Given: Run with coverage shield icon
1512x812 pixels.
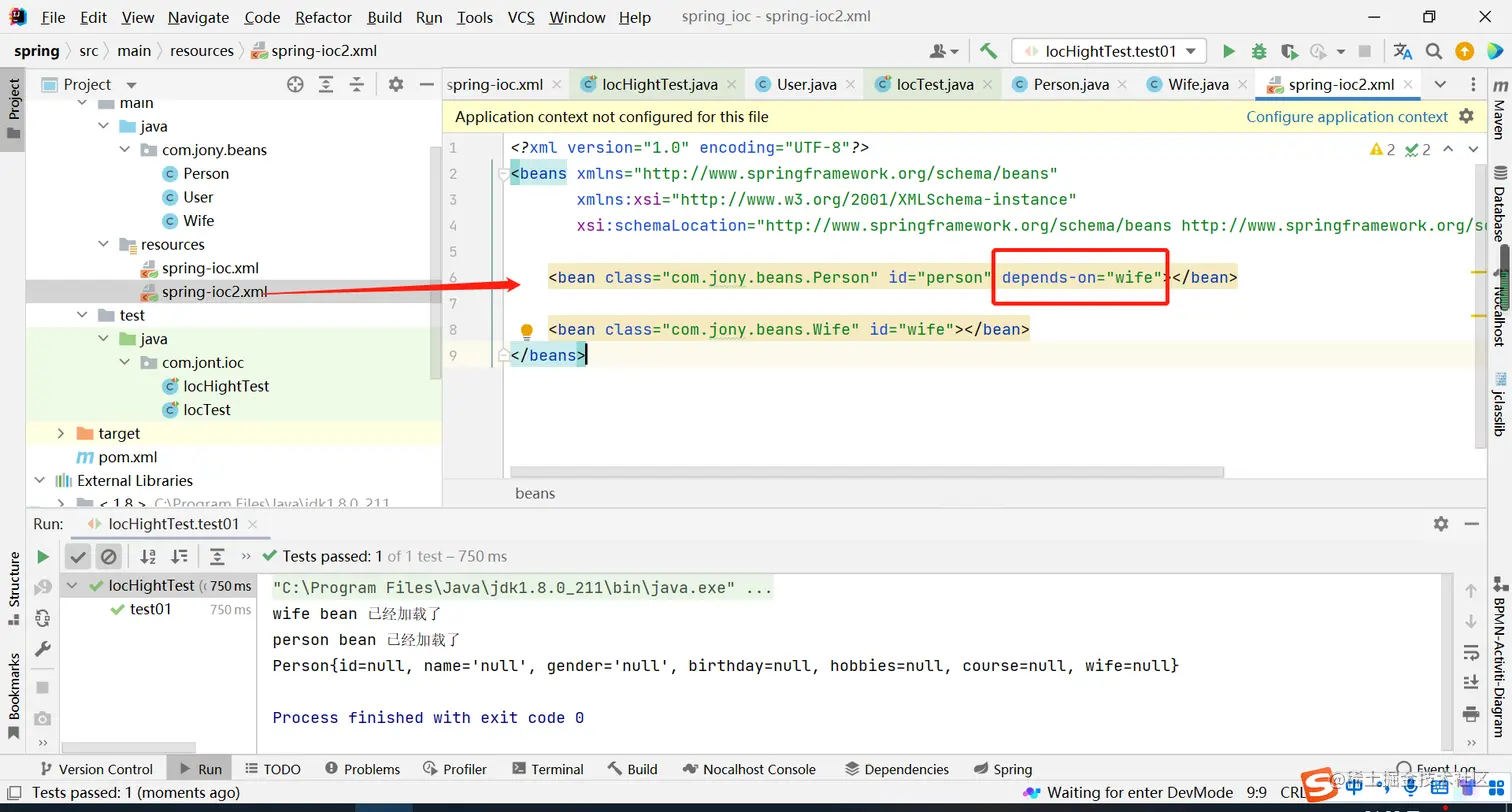Looking at the screenshot, I should (x=1289, y=51).
